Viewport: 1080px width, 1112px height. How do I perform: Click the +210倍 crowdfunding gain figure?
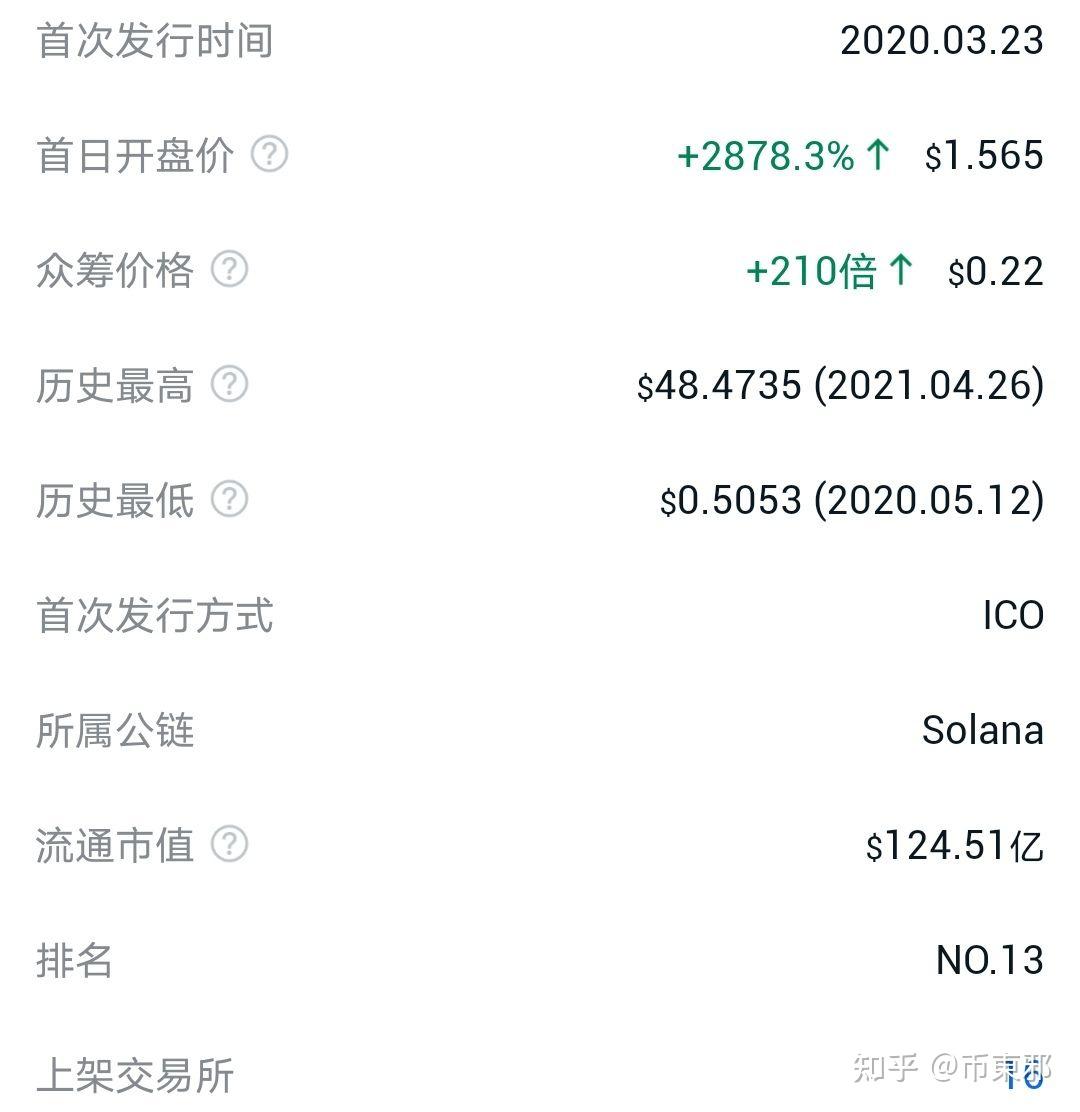tap(810, 271)
